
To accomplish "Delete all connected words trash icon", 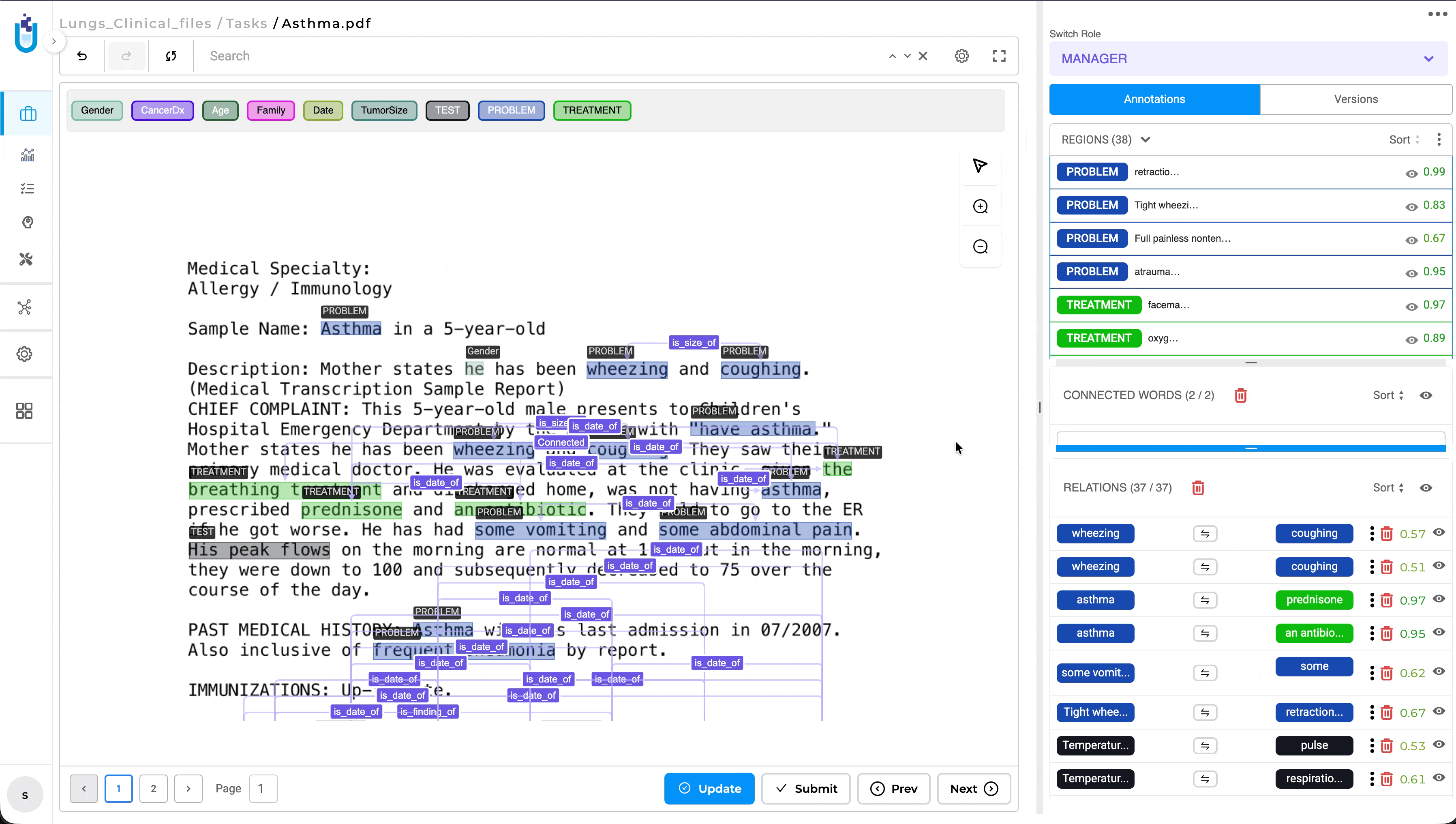I will click(1240, 395).
